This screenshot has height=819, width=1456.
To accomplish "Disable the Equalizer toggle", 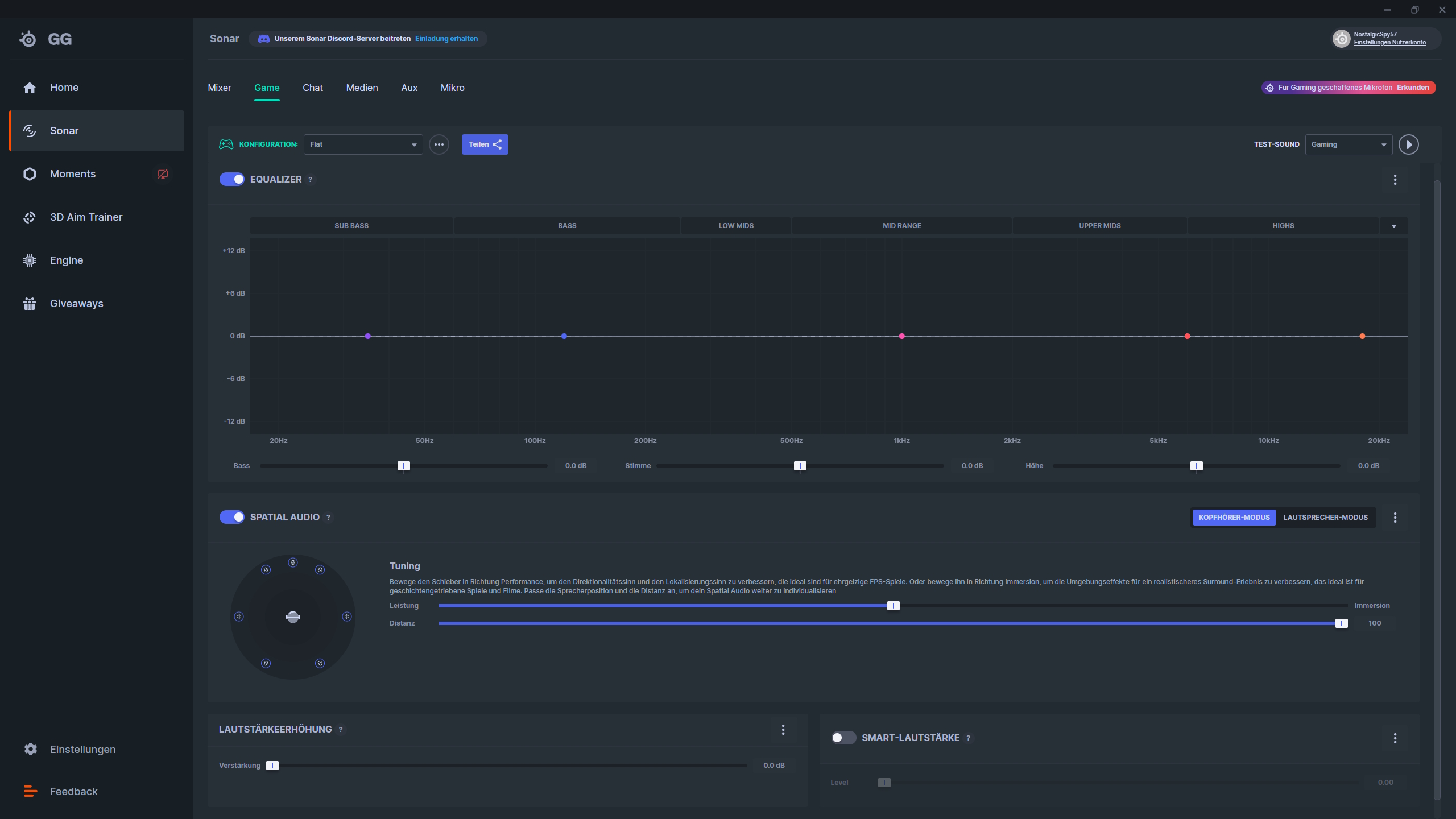I will (x=231, y=179).
